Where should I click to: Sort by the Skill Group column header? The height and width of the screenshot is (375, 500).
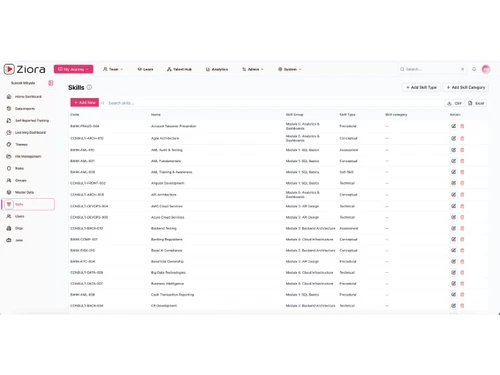point(295,115)
